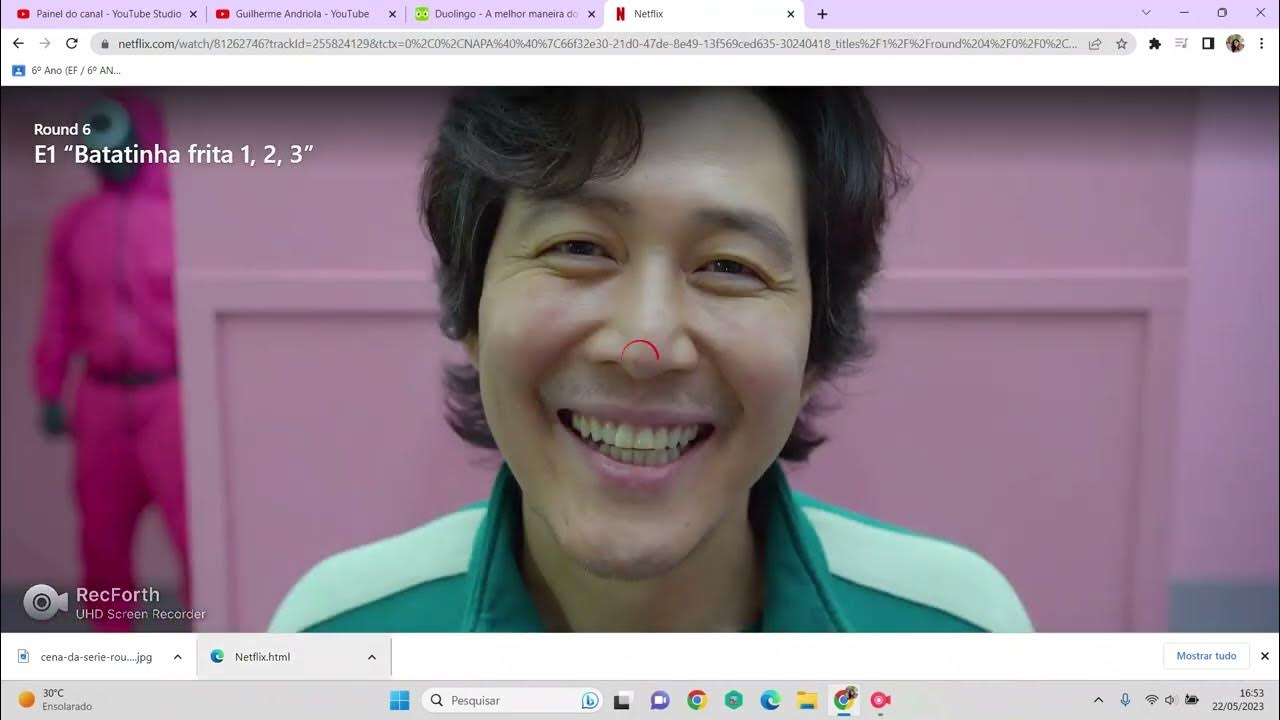Screen dimensions: 1280x720
Task: Click the microphone tray icon
Action: click(x=1125, y=700)
